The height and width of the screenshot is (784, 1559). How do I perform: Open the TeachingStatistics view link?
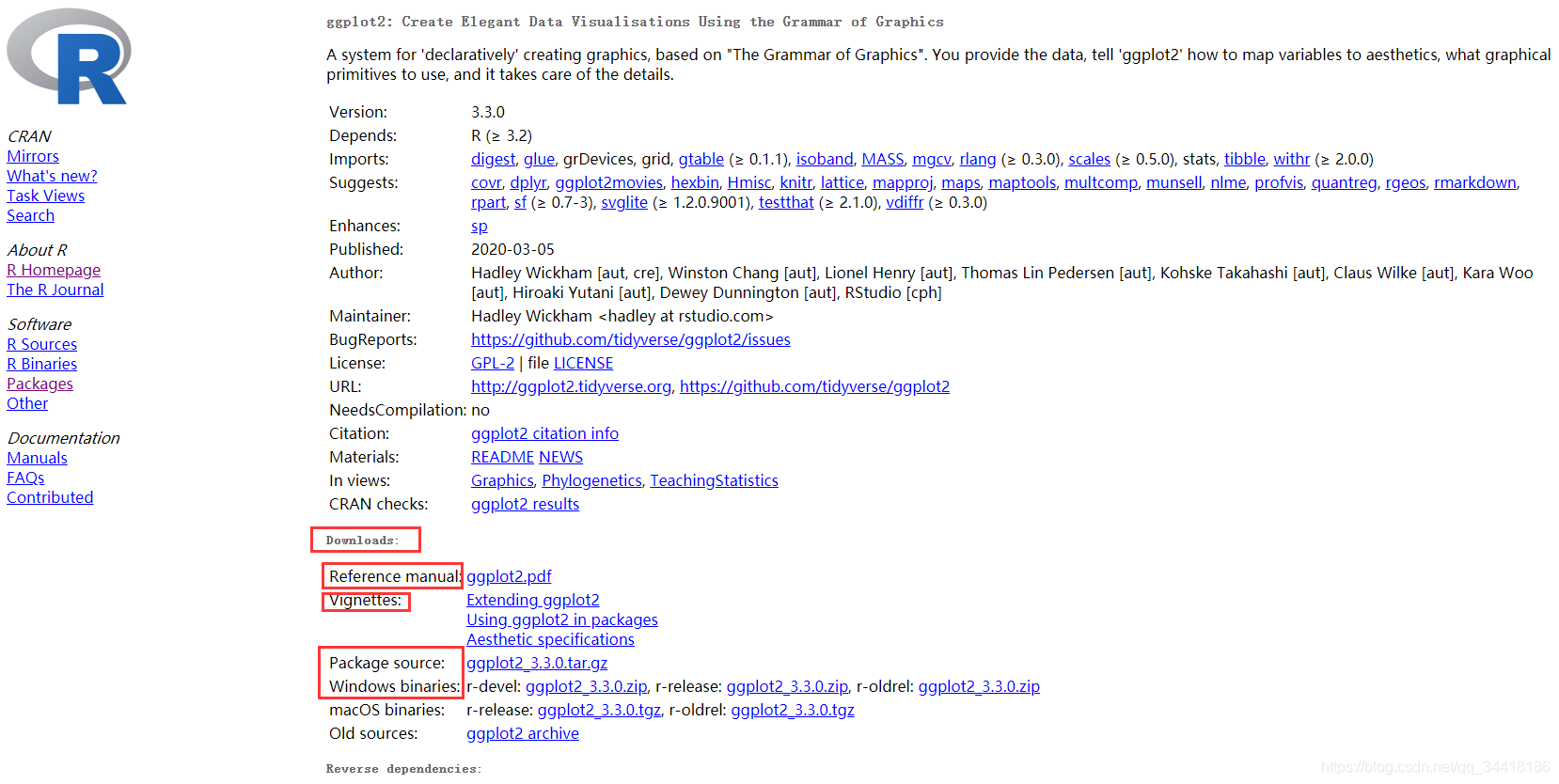click(x=714, y=480)
